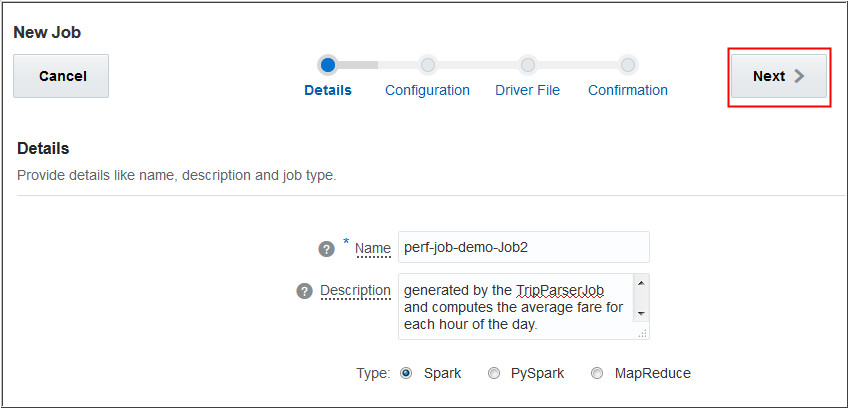Image resolution: width=848 pixels, height=408 pixels.
Task: Click the Details step circle
Action: (328, 65)
